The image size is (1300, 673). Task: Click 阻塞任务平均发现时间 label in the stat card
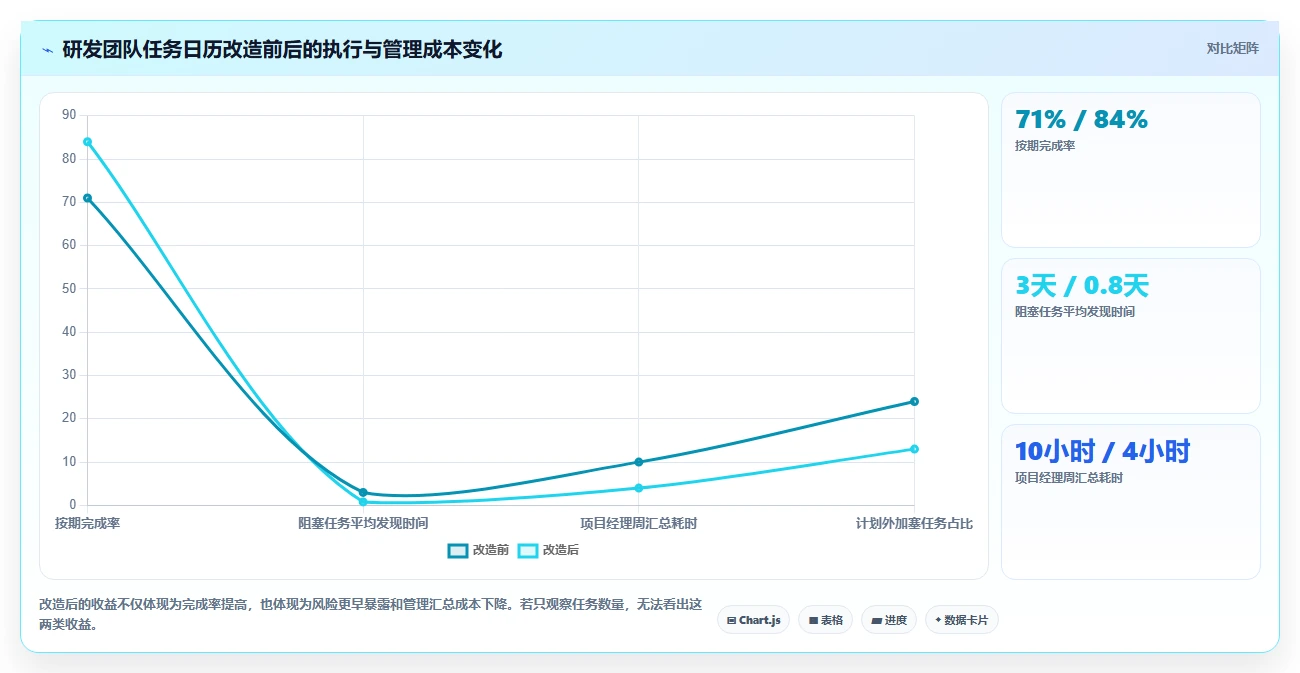[x=1075, y=312]
